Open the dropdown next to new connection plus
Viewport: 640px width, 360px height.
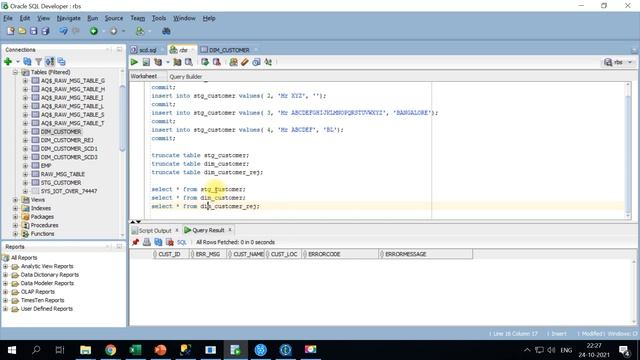click(18, 62)
